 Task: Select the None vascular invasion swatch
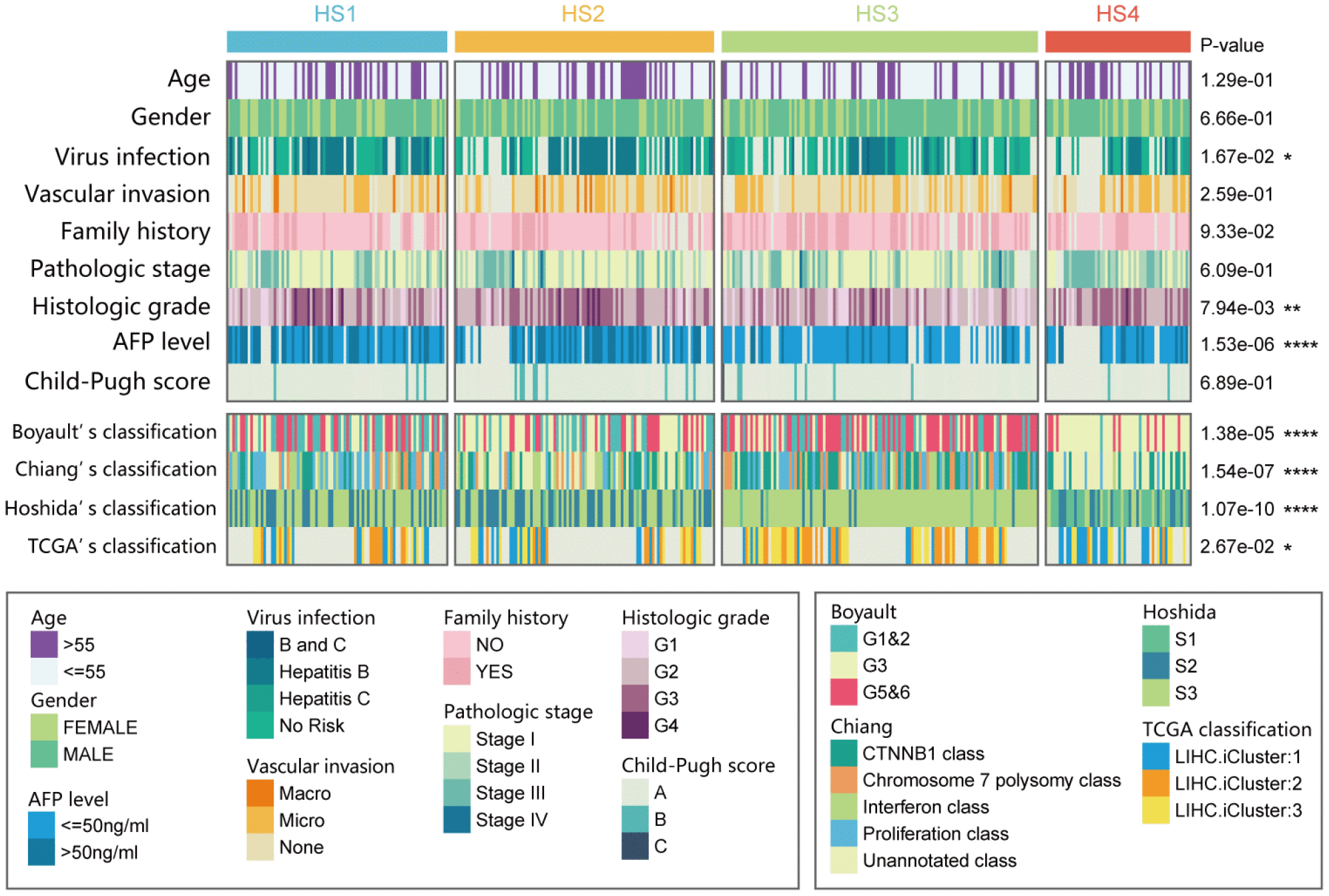tap(260, 847)
